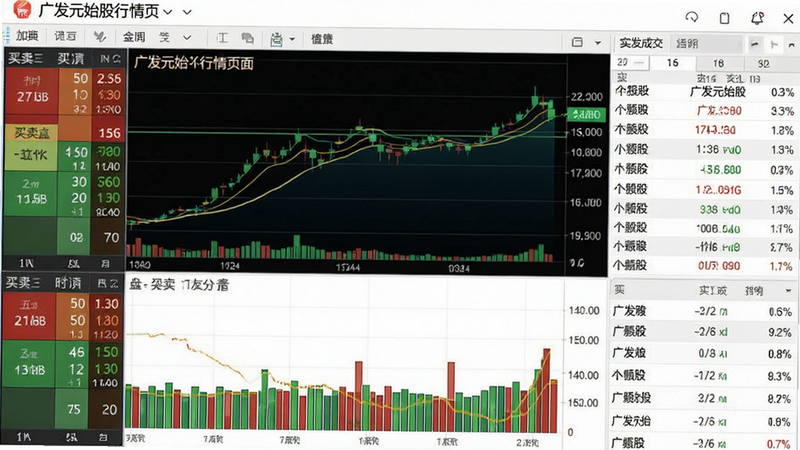
Task: Click the forward arrow beside the search field
Action: (x=774, y=44)
